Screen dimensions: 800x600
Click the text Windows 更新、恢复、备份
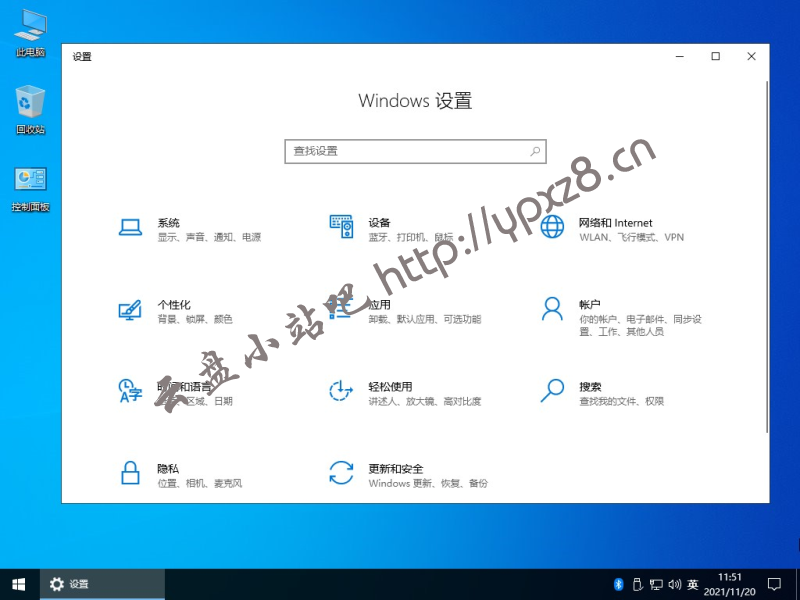428,483
